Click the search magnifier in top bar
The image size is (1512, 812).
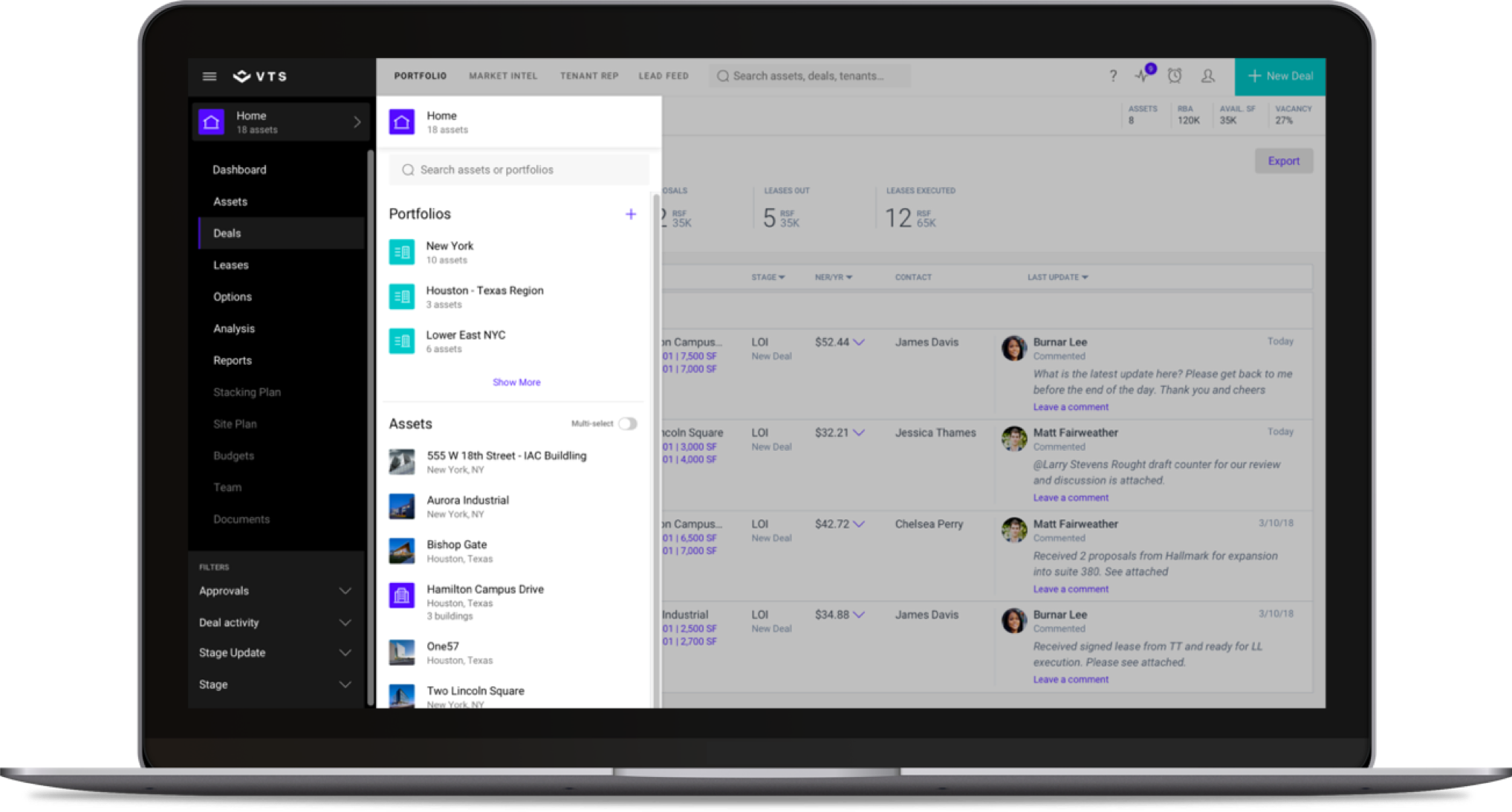pyautogui.click(x=722, y=76)
